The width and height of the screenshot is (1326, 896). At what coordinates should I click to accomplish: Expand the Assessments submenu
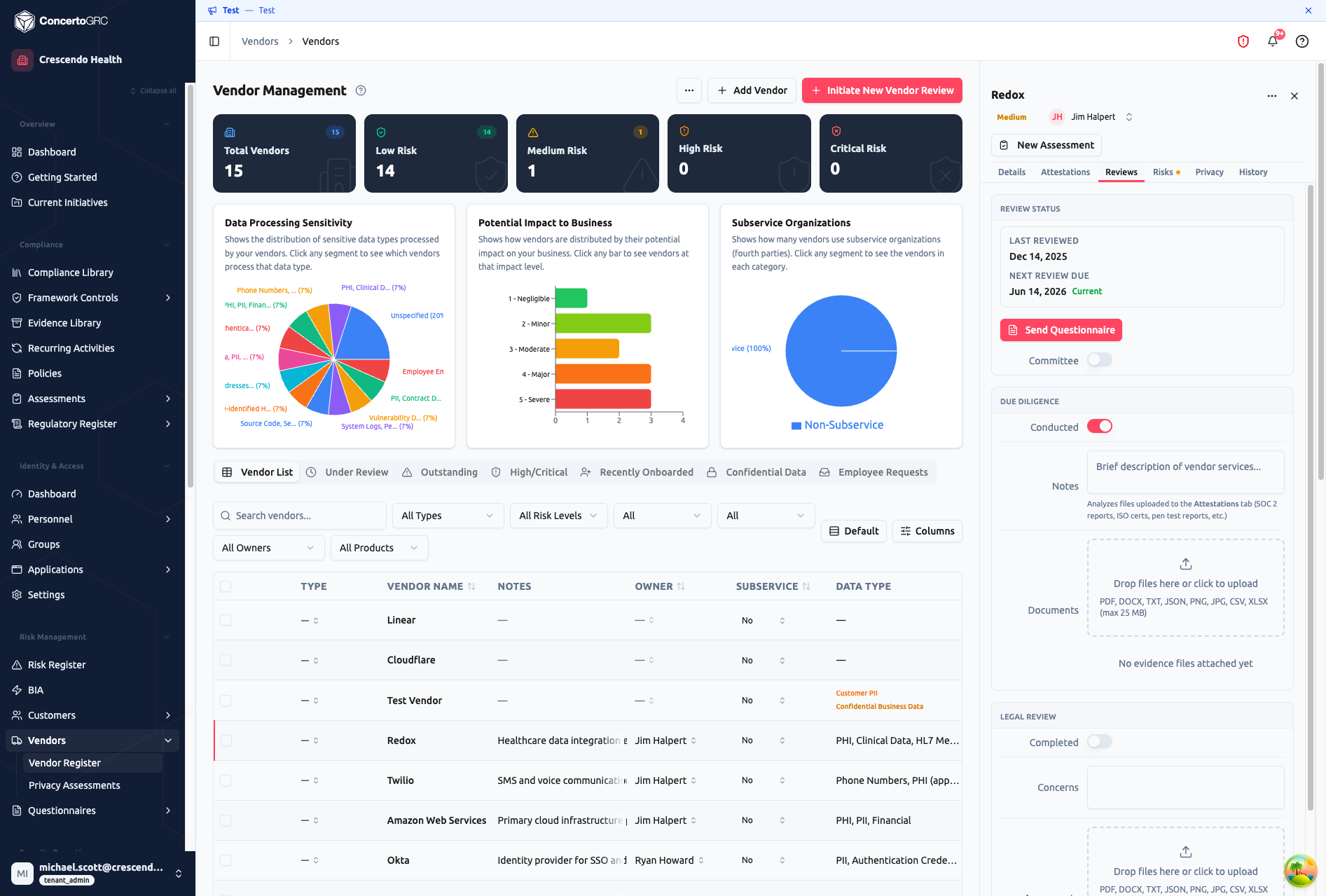click(x=168, y=399)
